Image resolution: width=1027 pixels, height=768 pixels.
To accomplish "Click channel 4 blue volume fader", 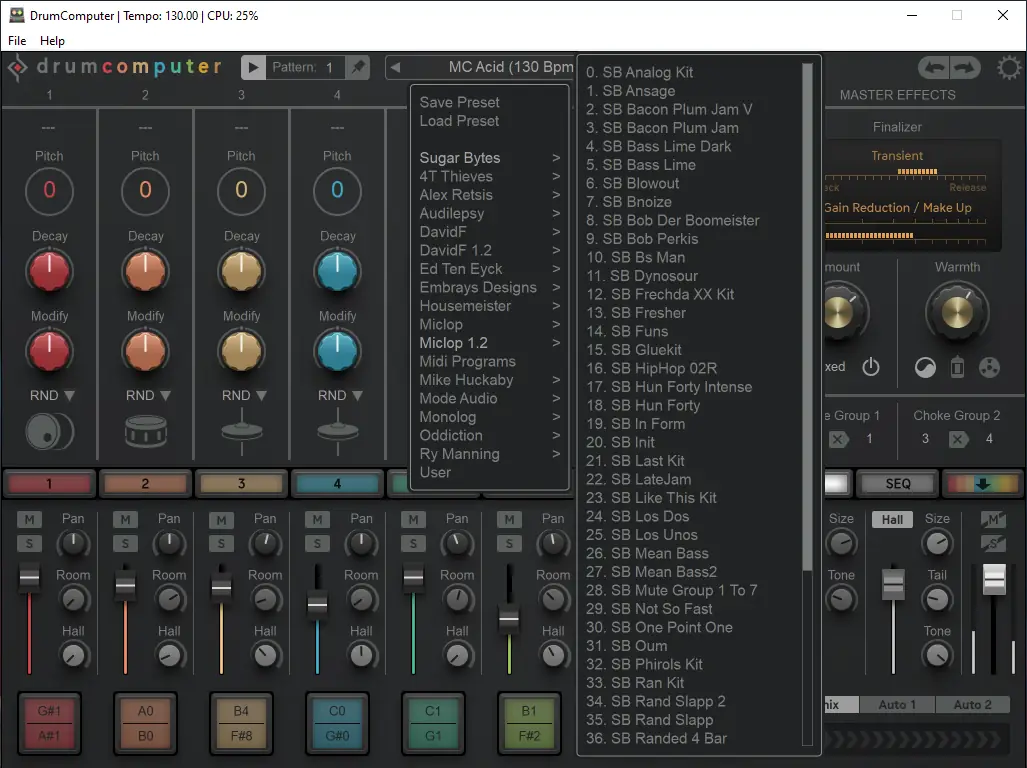I will [x=317, y=604].
